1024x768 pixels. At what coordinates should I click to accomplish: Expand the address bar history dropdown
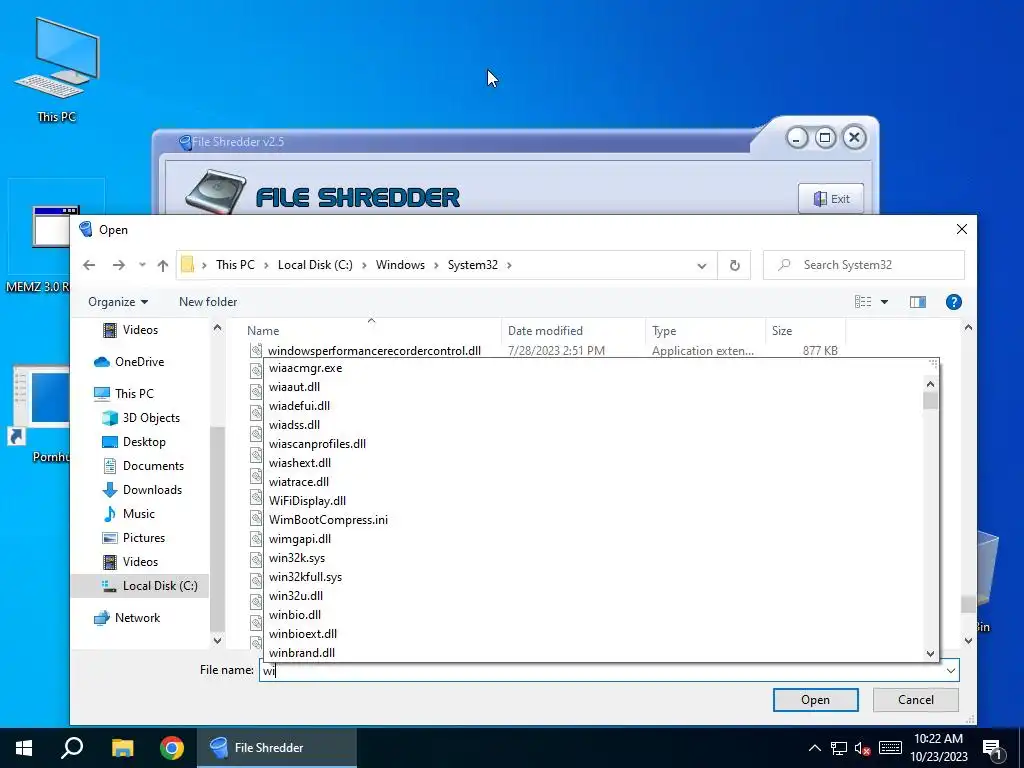[701, 265]
